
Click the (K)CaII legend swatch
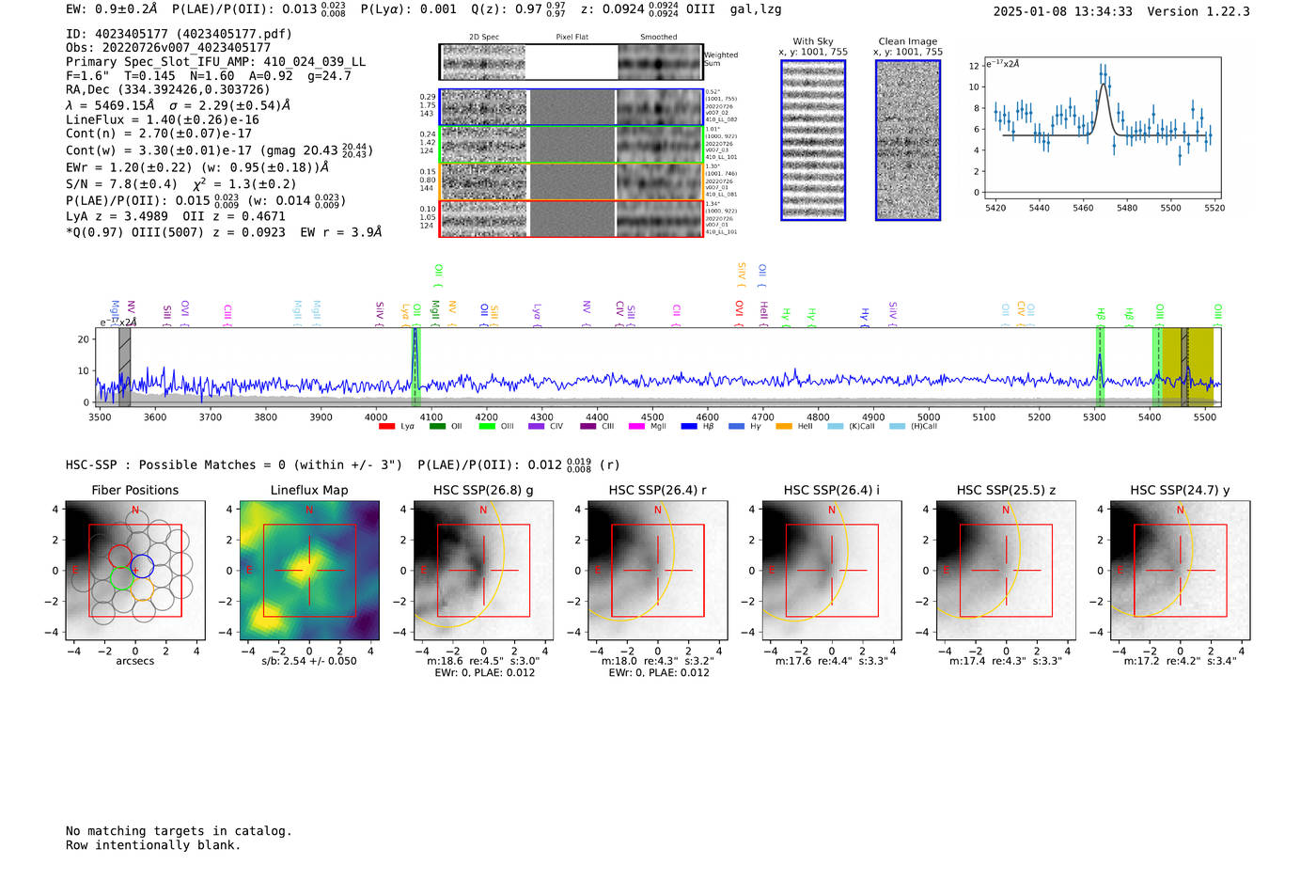coord(836,427)
